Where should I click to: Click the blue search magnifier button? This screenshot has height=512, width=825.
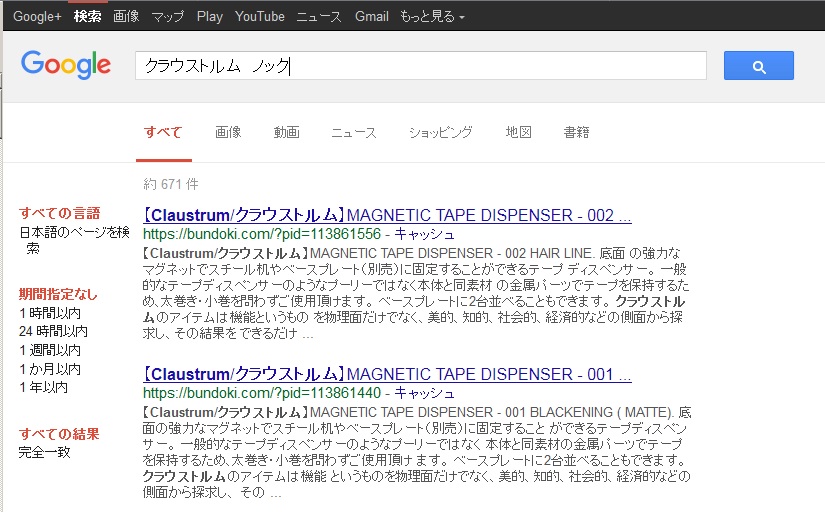(758, 66)
